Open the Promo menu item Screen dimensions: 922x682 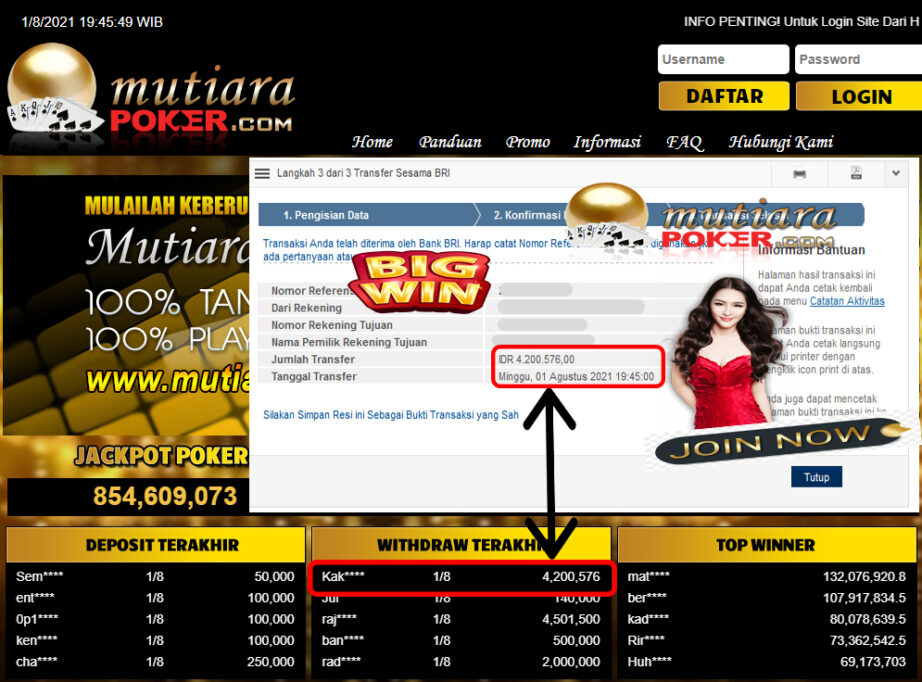(x=527, y=142)
